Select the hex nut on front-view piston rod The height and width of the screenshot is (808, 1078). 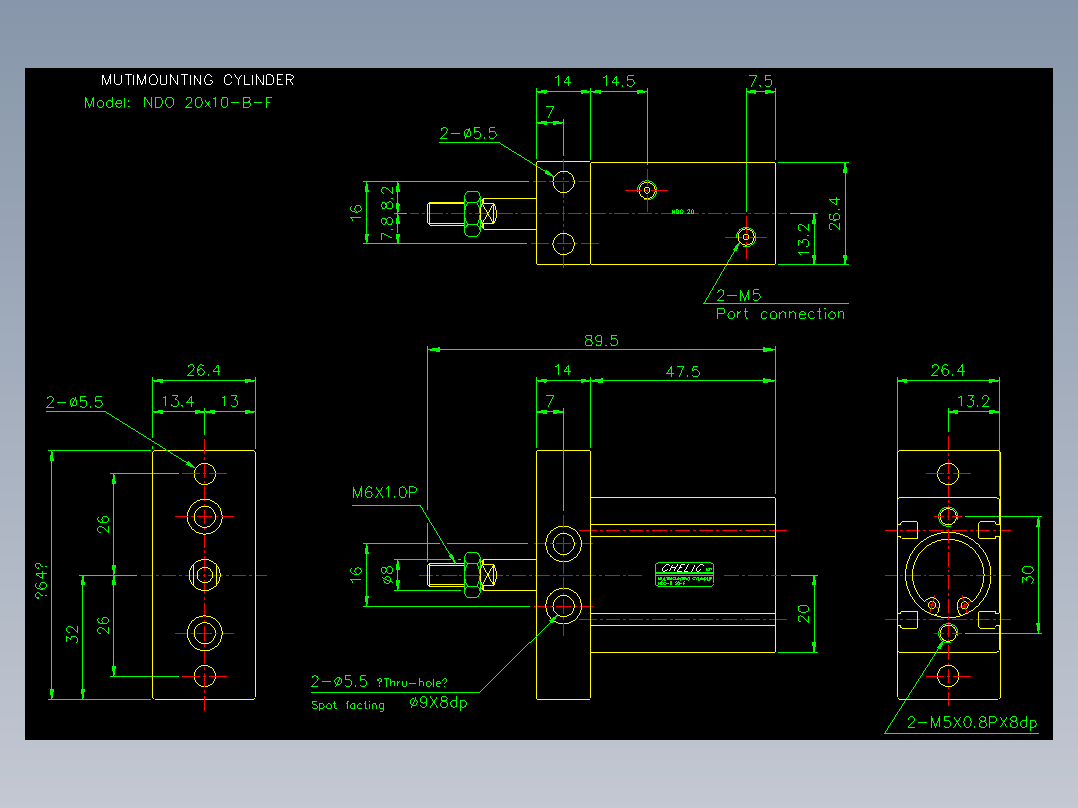(x=472, y=574)
